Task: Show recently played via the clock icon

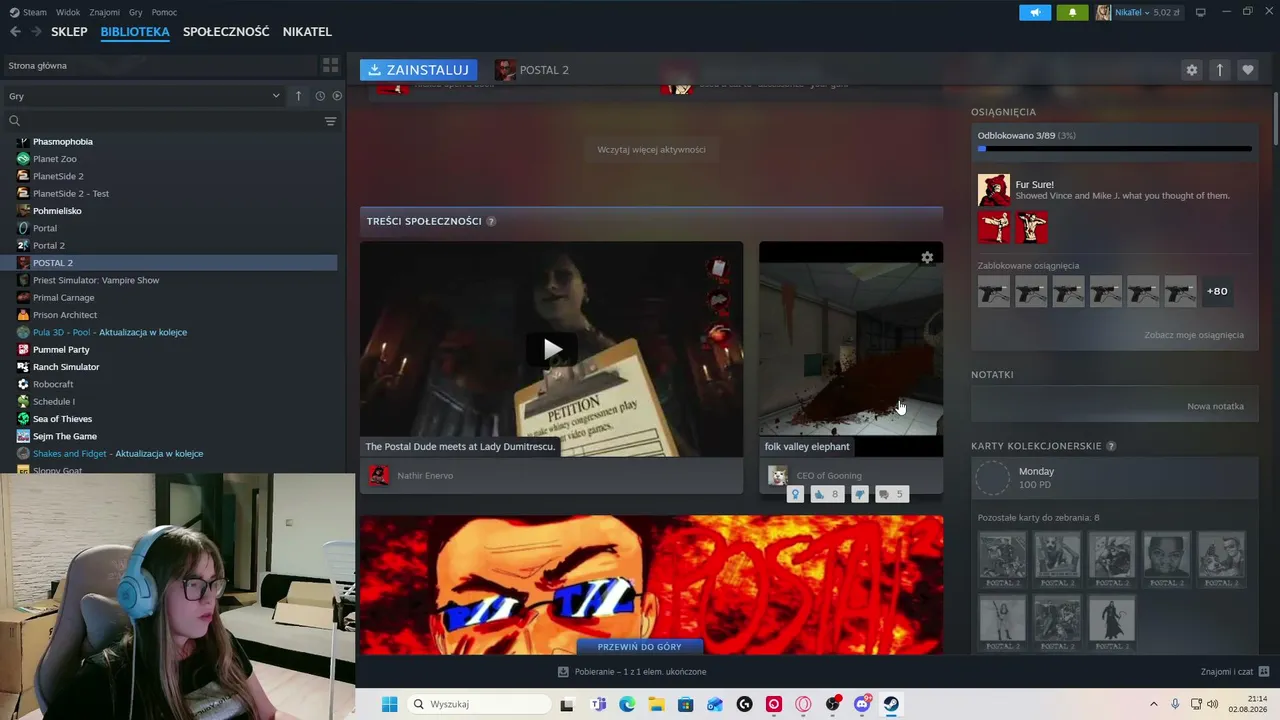Action: pos(320,96)
